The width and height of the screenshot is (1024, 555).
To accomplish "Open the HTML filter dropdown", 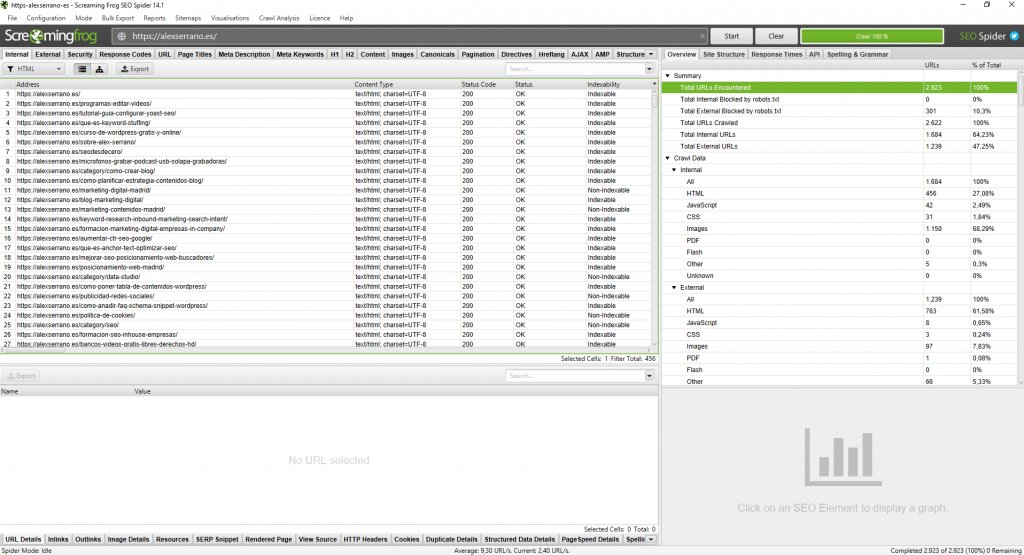I will (34, 69).
